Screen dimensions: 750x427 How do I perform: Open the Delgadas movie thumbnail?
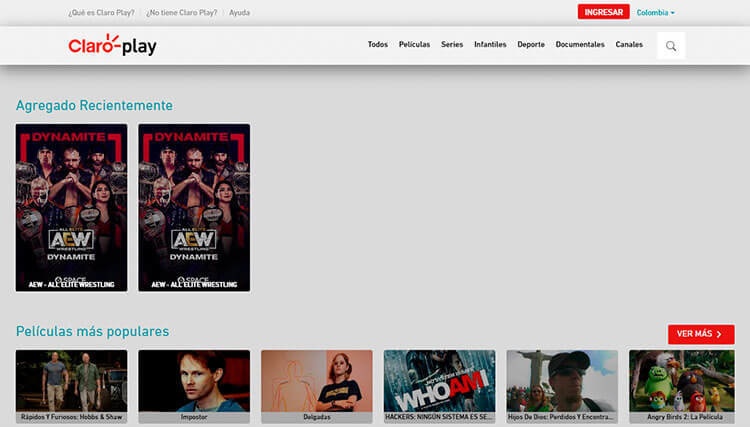point(317,386)
